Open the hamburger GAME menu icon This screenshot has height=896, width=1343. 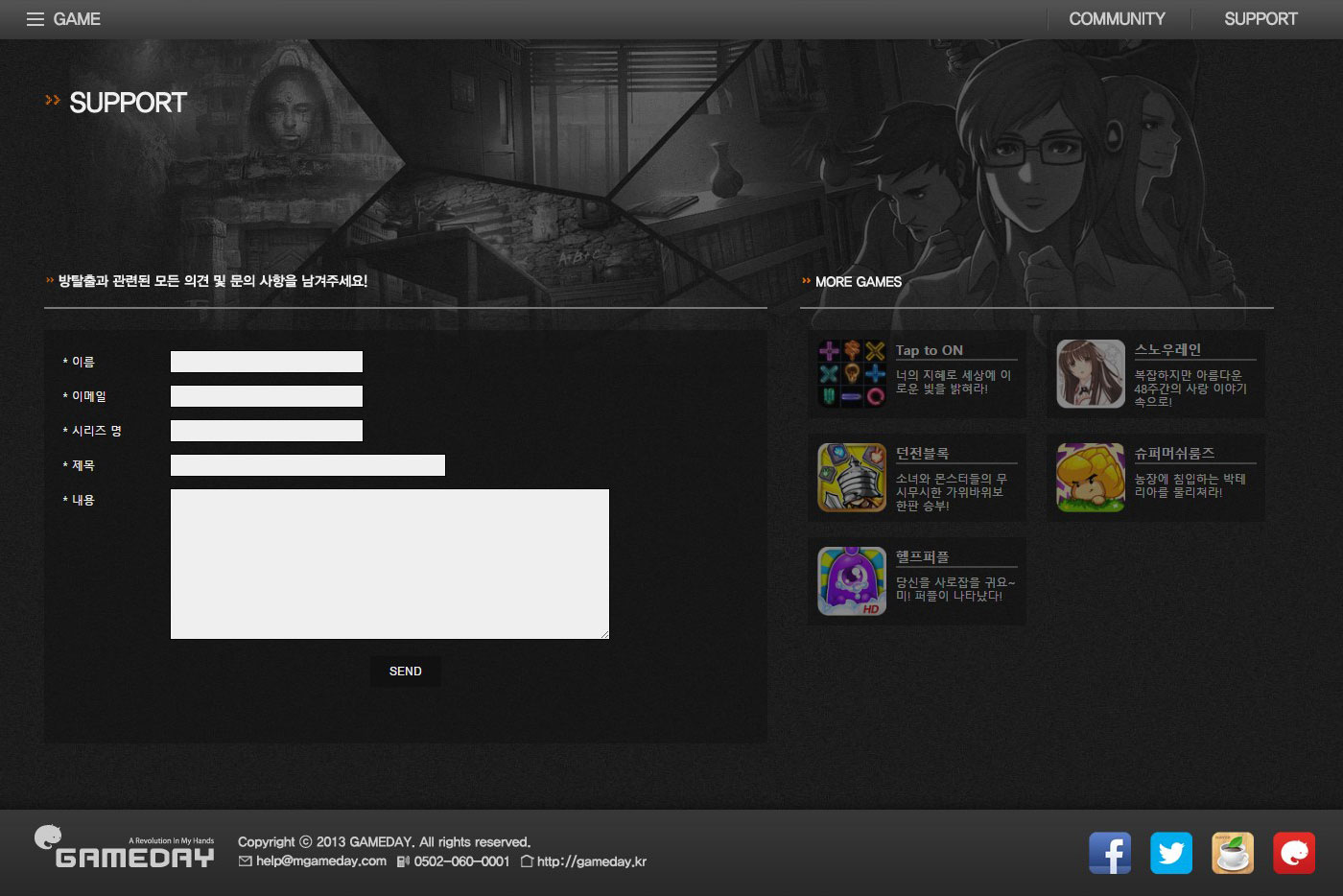[35, 19]
